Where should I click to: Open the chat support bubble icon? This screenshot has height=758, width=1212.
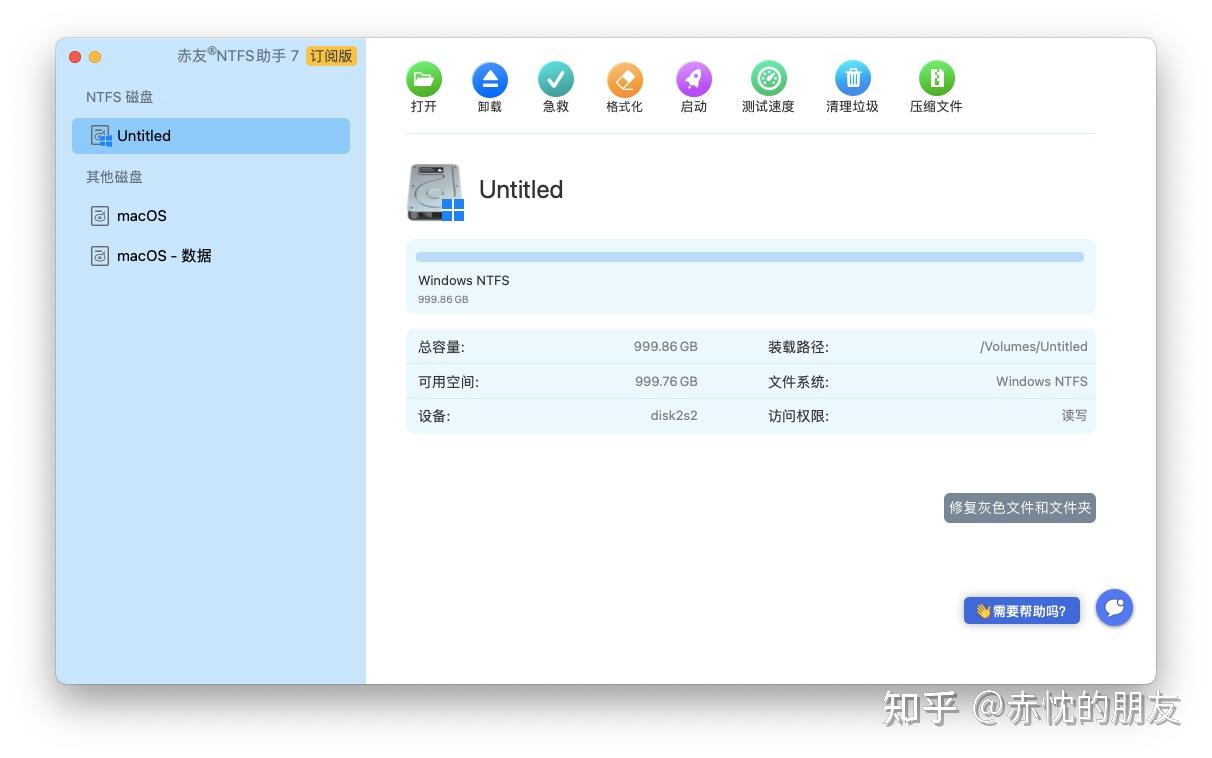point(1114,608)
